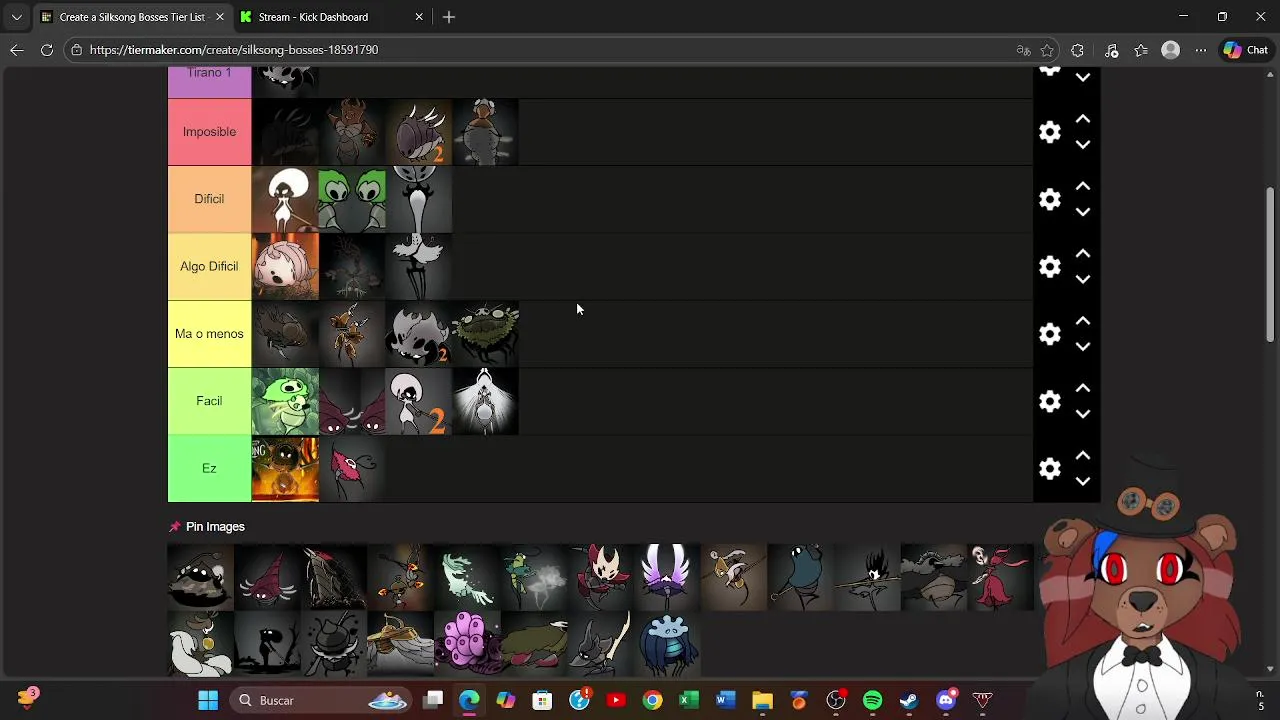The image size is (1280, 720).
Task: Pick the horned red-cloaked boss from the pool
Action: [600, 577]
